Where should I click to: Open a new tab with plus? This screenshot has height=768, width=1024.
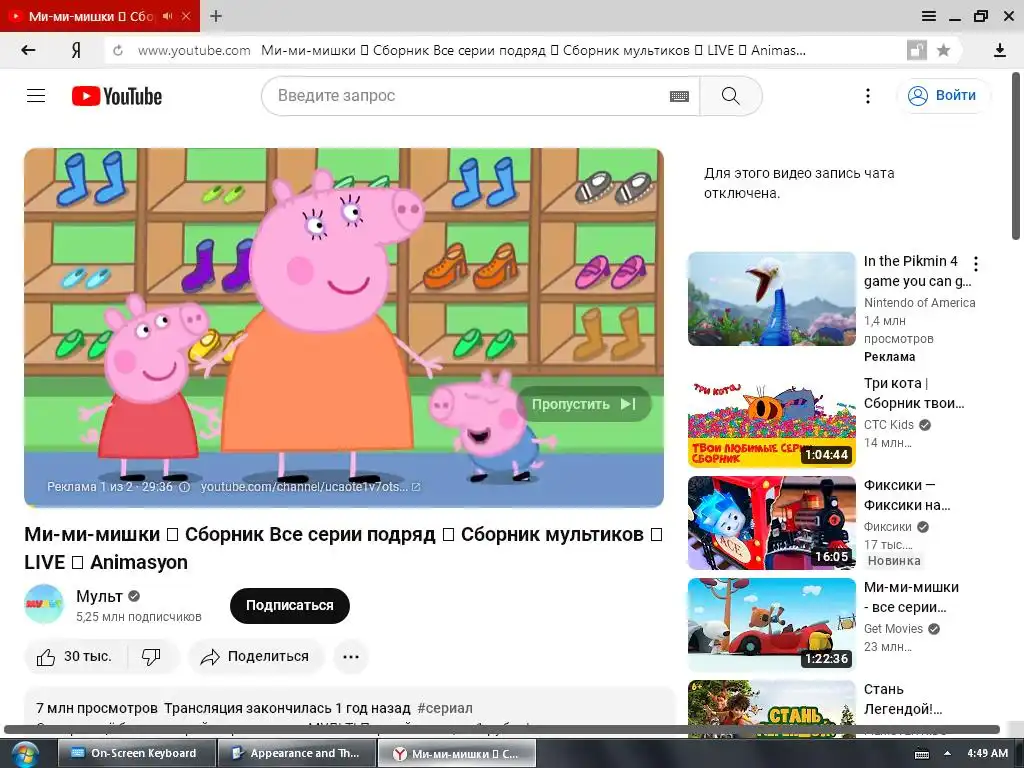[216, 16]
